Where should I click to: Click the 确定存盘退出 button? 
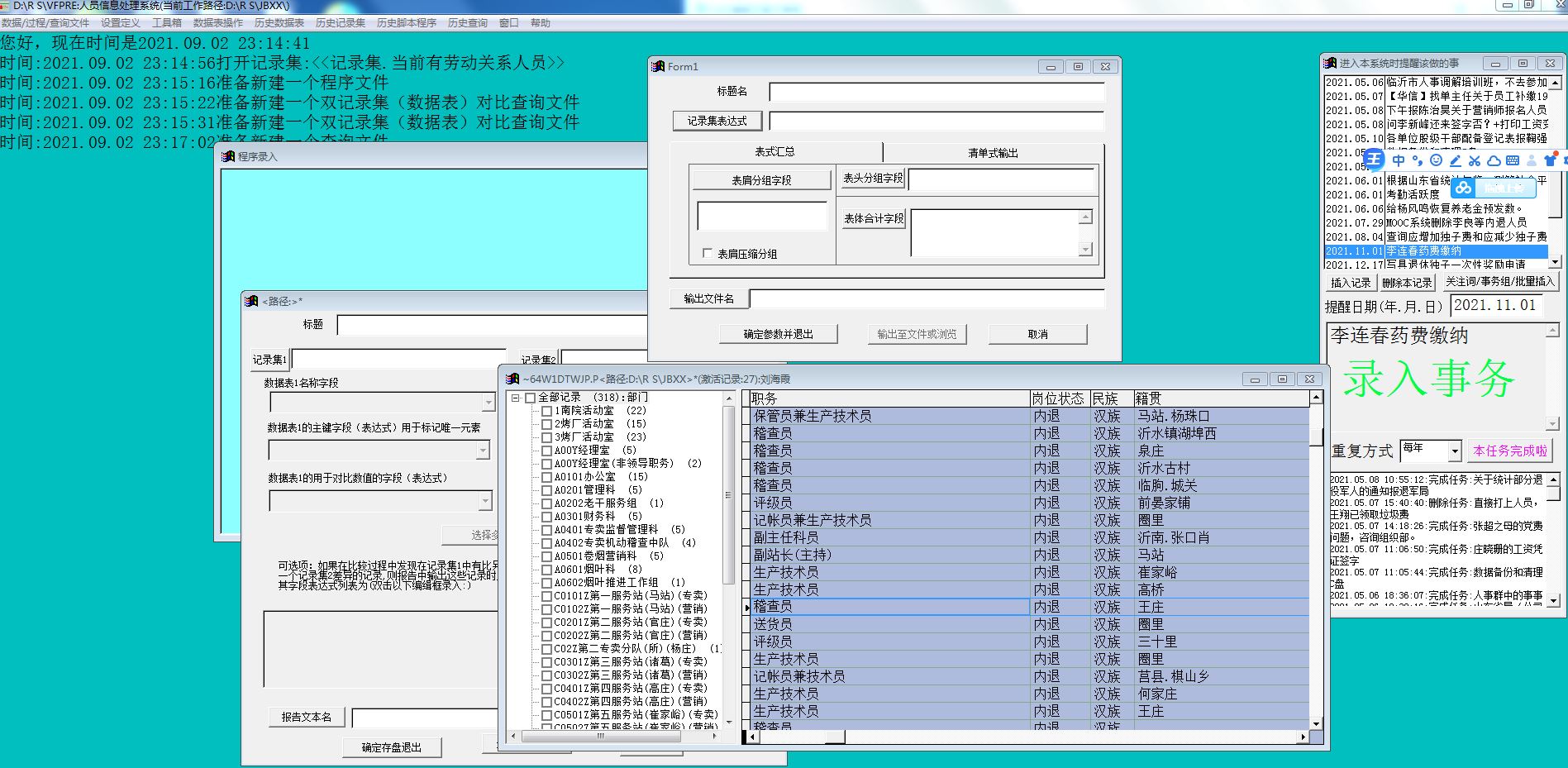[x=392, y=747]
